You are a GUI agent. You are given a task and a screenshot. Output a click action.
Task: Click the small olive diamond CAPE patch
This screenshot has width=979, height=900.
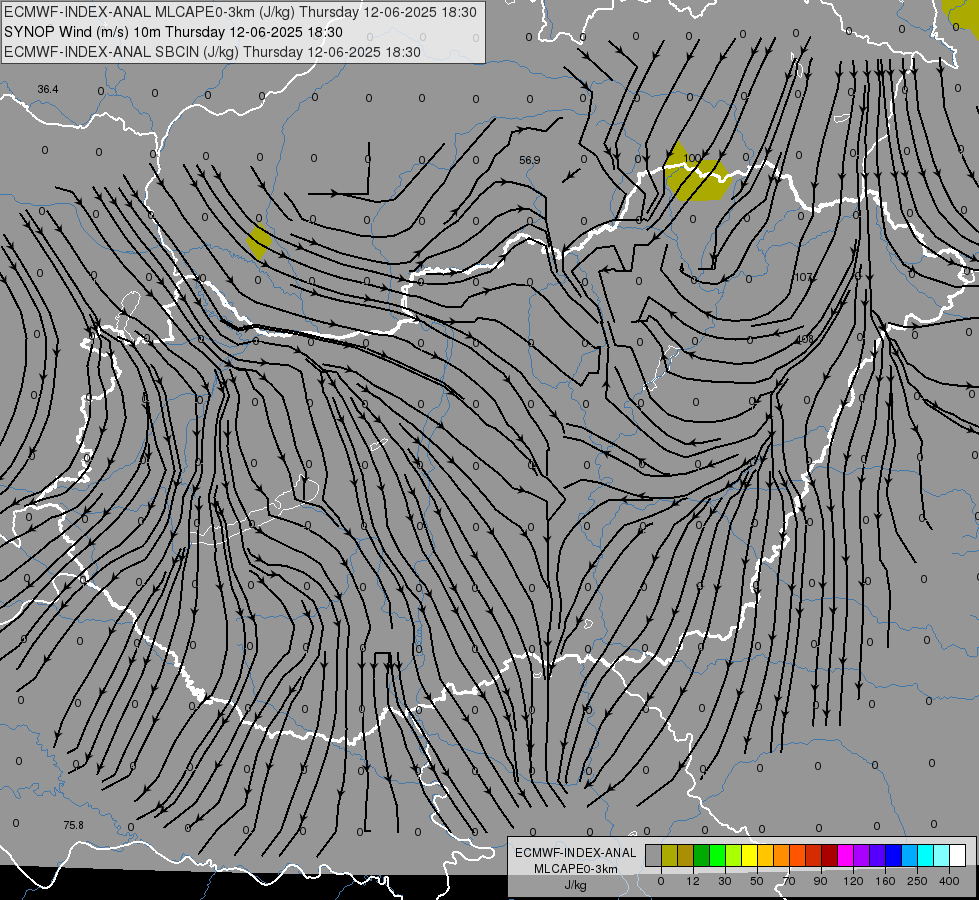[259, 241]
